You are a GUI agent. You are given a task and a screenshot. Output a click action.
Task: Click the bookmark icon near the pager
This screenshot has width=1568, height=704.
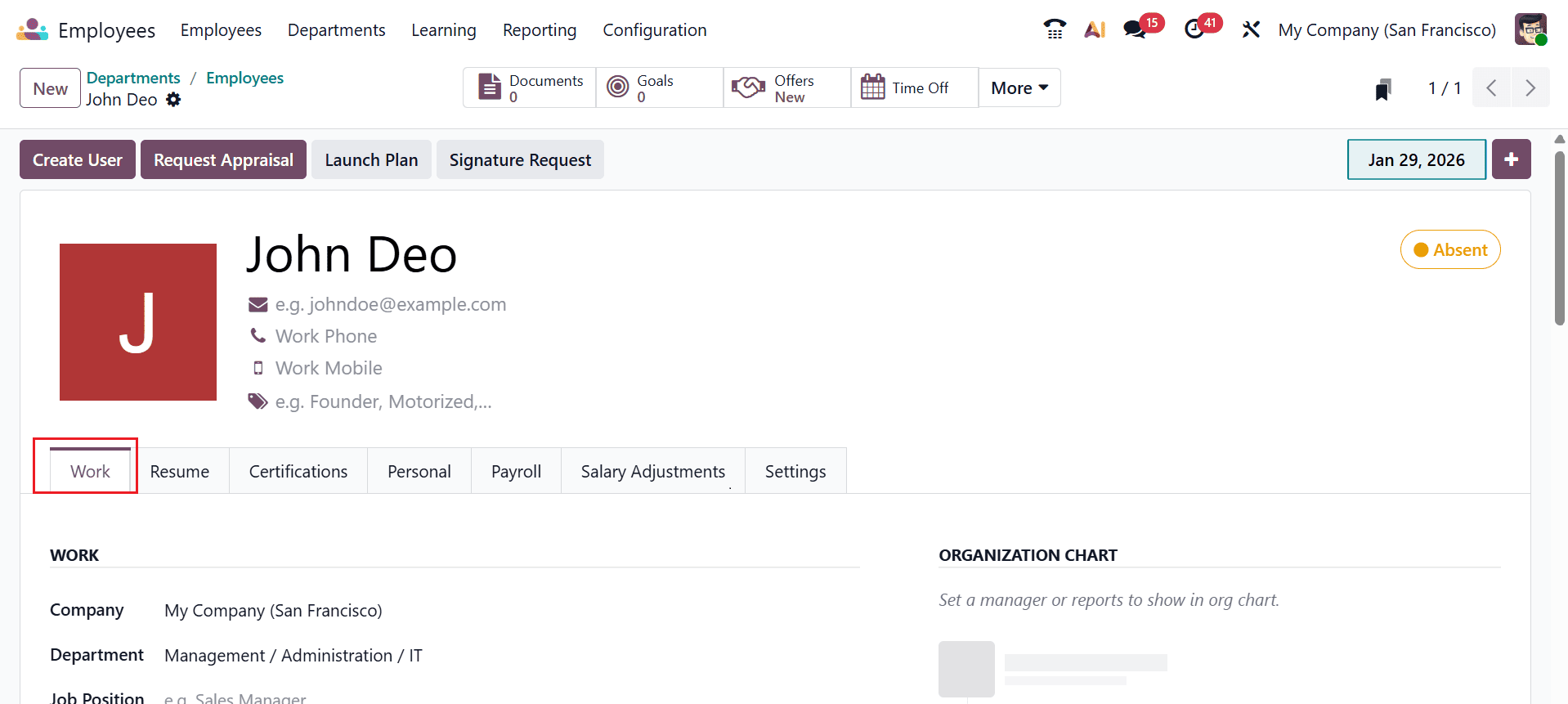tap(1382, 89)
